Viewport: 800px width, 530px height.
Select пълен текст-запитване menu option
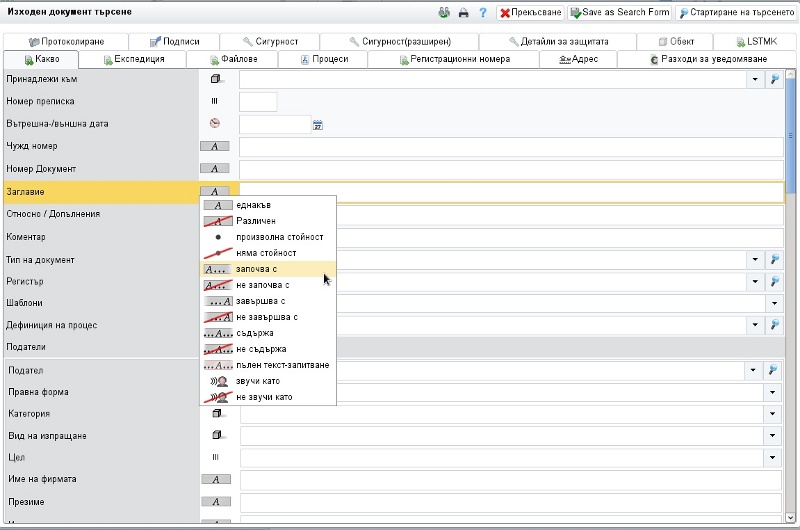[x=268, y=365]
